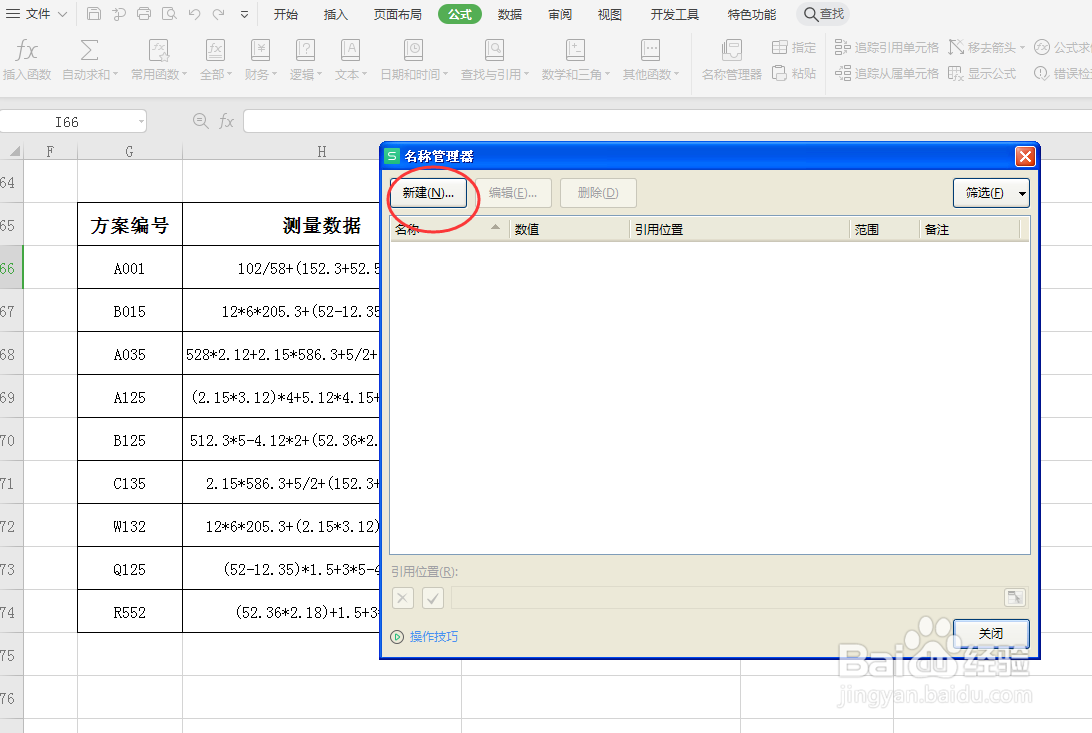This screenshot has width=1092, height=733.
Task: Click the zoom magnifier beside formula bar
Action: coord(201,121)
